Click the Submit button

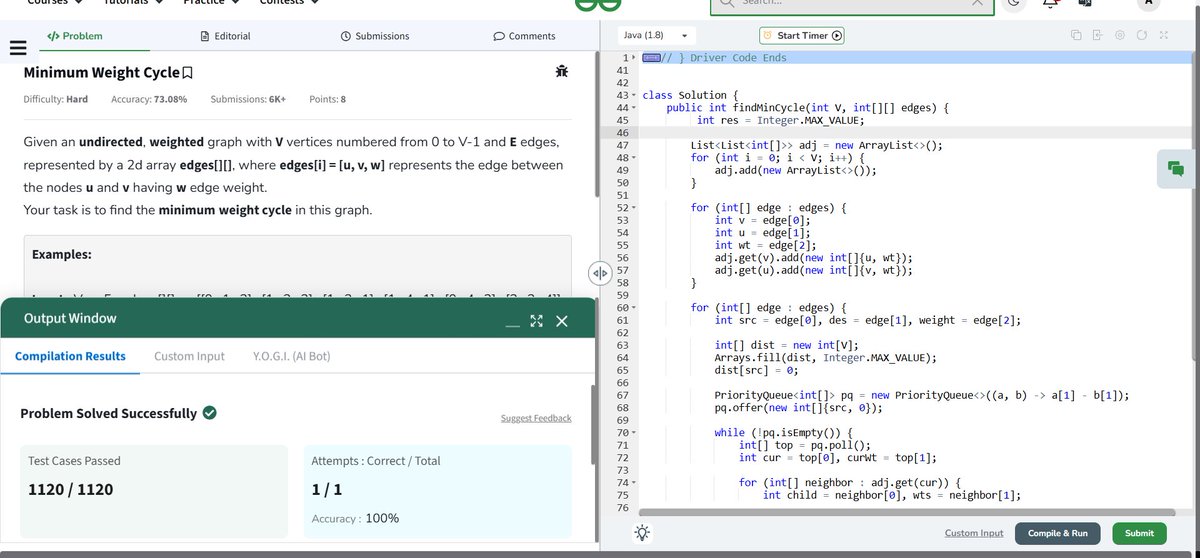click(1139, 533)
